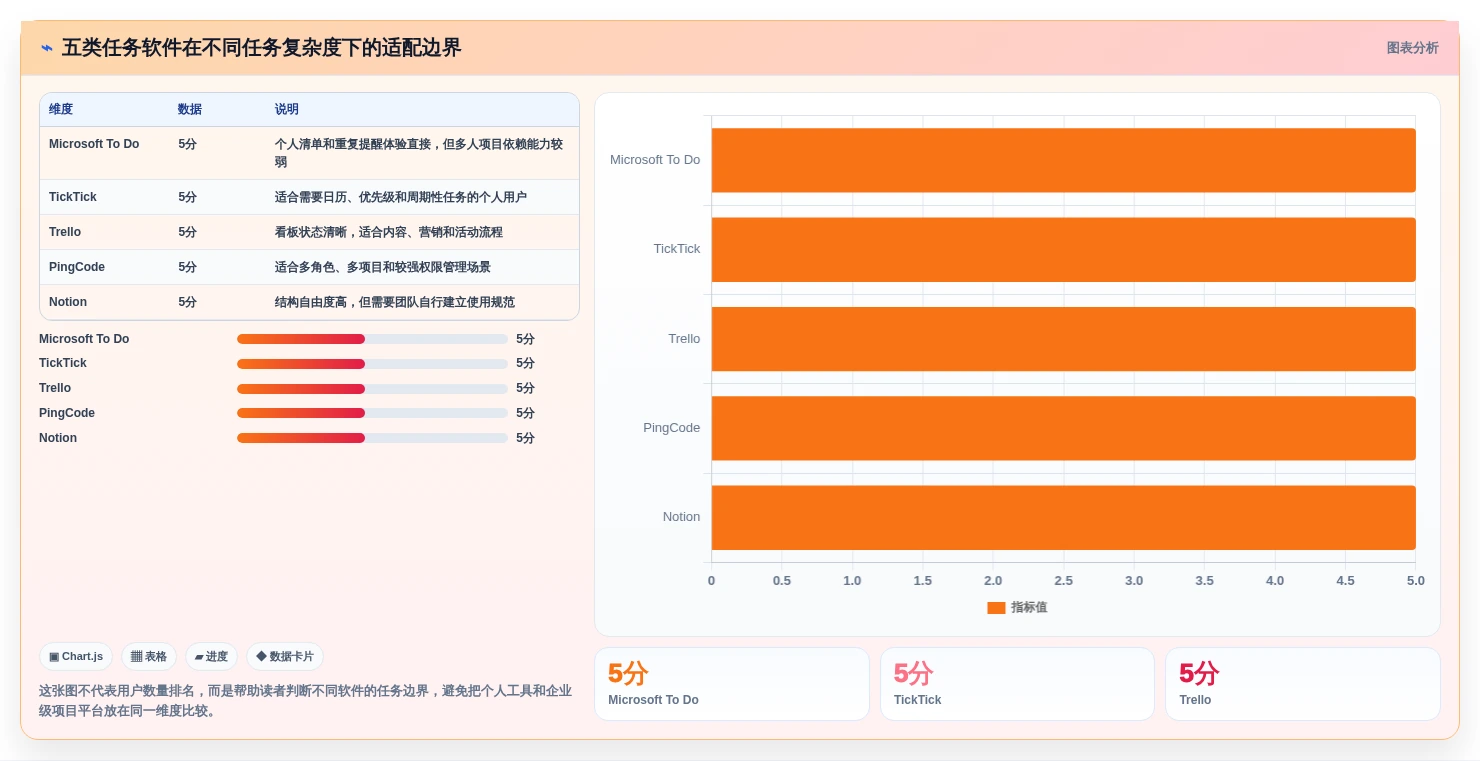Viewport: 1480px width, 761px height.
Task: Click description 结构自由度高，但需要团队自行建立使用规范
Action: [x=395, y=302]
